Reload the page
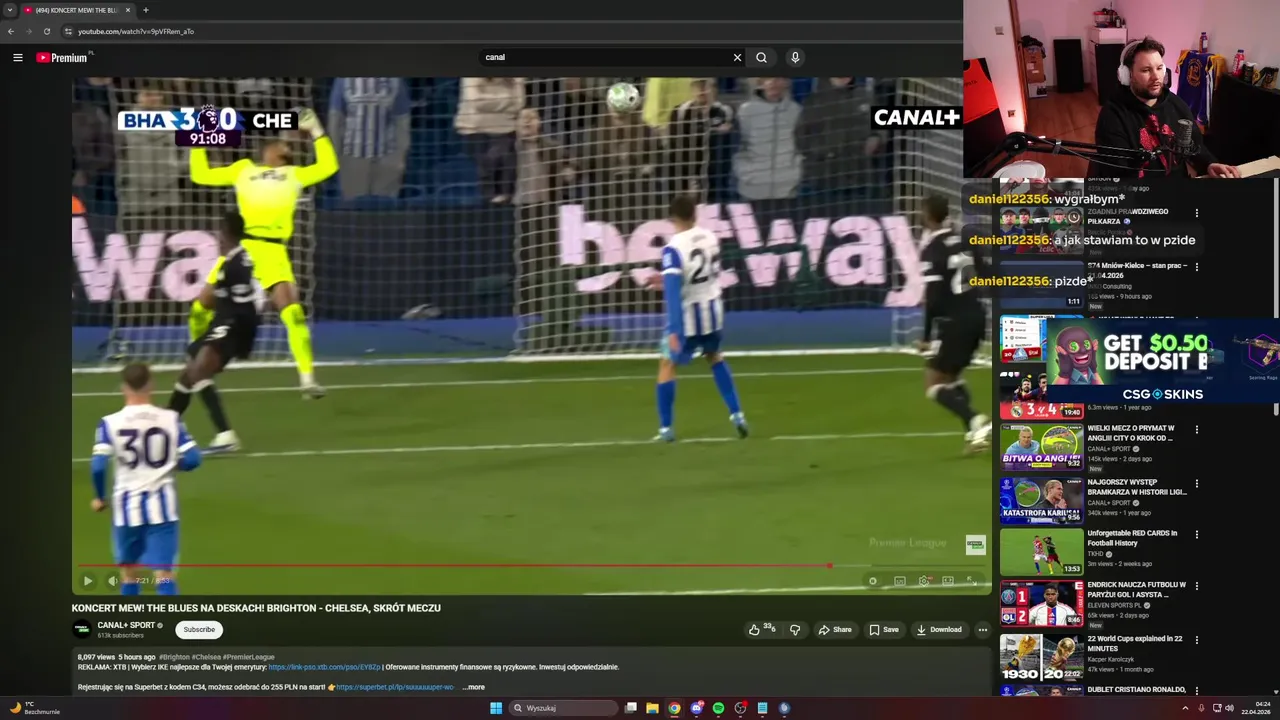The width and height of the screenshot is (1280, 720). (x=46, y=31)
